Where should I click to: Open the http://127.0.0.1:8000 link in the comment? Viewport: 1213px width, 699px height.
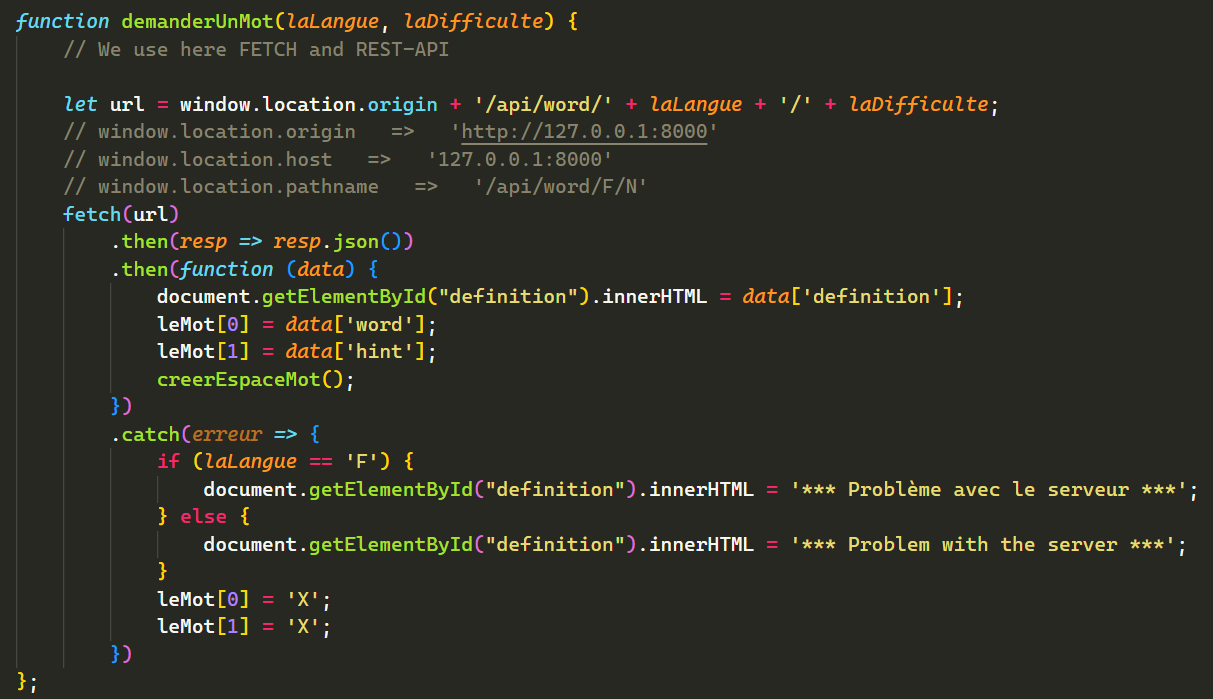(x=584, y=131)
